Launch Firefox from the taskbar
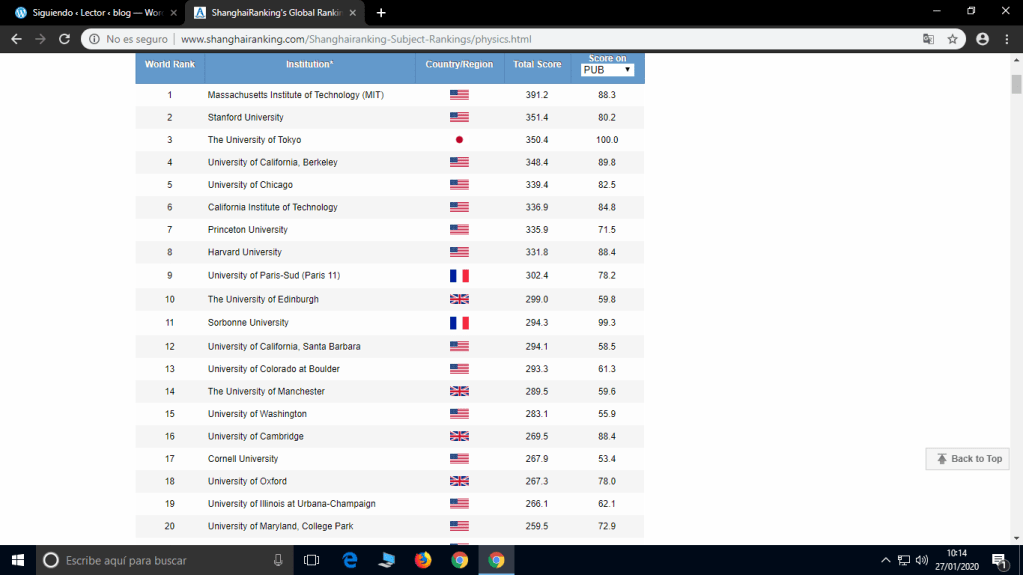Image resolution: width=1023 pixels, height=575 pixels. click(x=422, y=560)
